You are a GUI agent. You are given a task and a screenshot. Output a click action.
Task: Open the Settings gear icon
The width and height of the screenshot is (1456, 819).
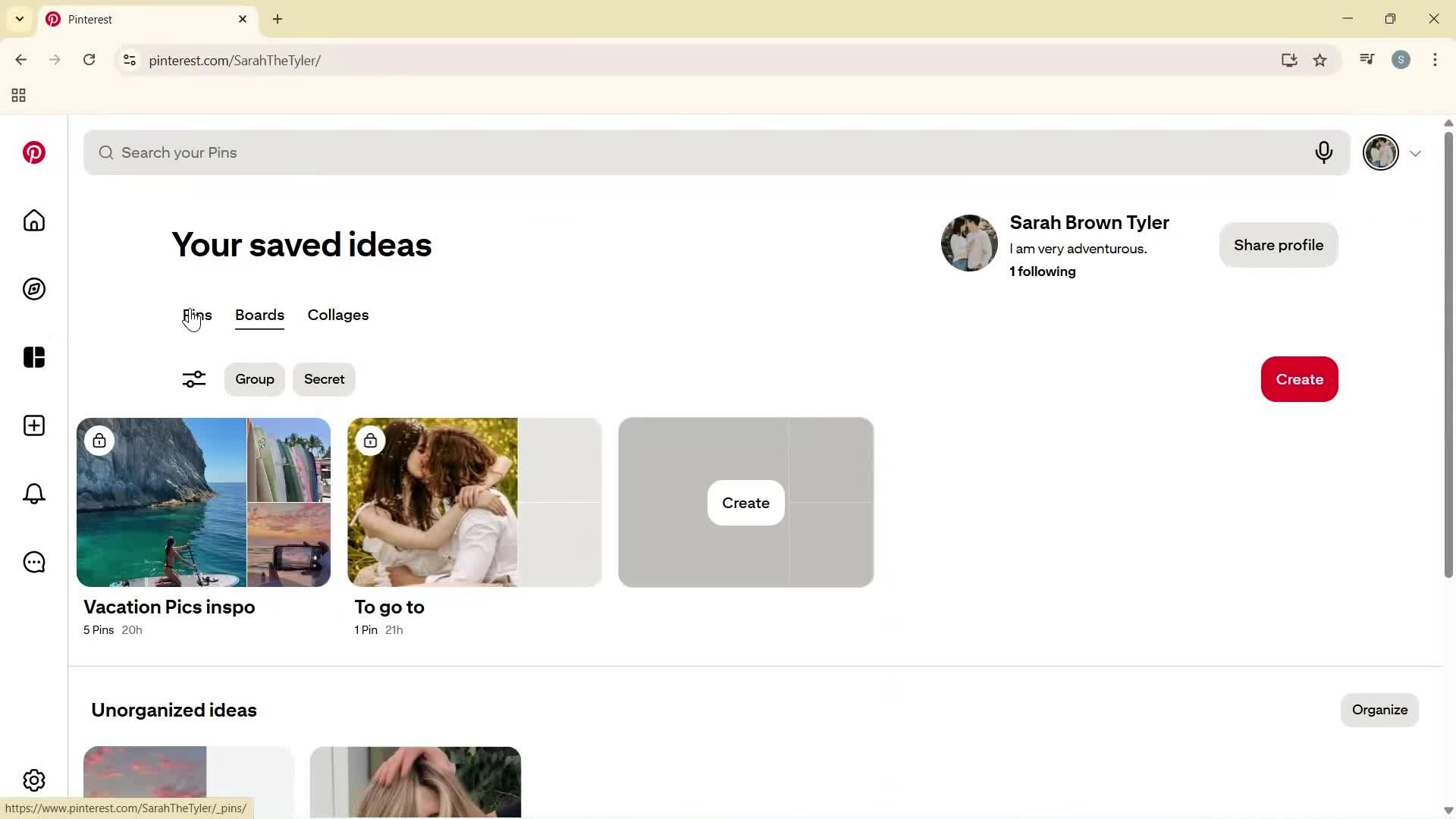point(34,780)
